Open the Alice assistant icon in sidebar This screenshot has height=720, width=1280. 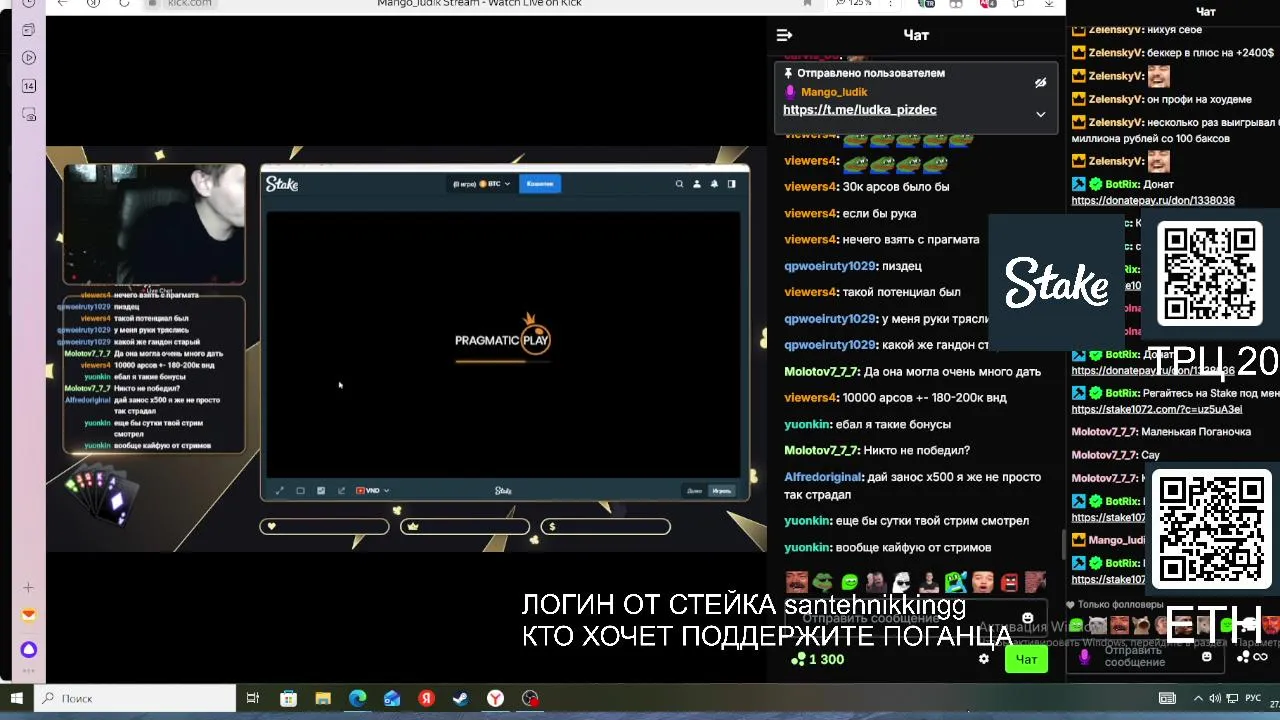pyautogui.click(x=28, y=650)
